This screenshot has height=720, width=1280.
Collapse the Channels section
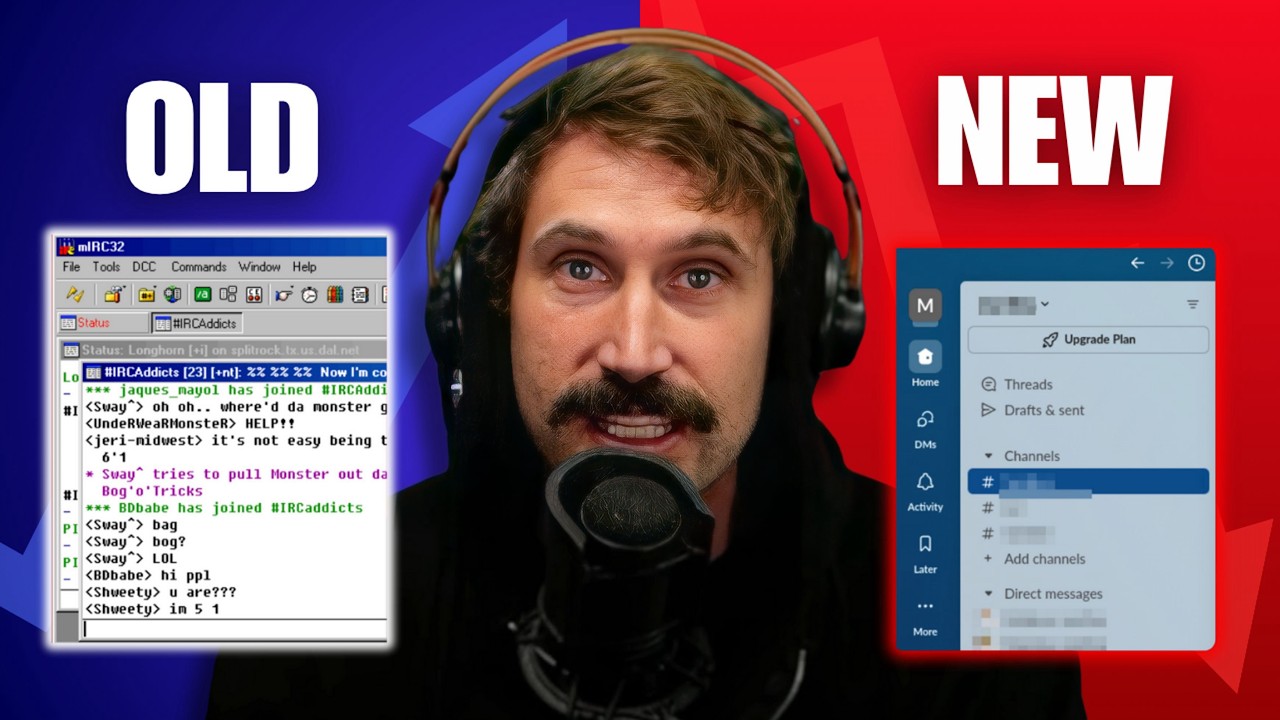point(989,456)
